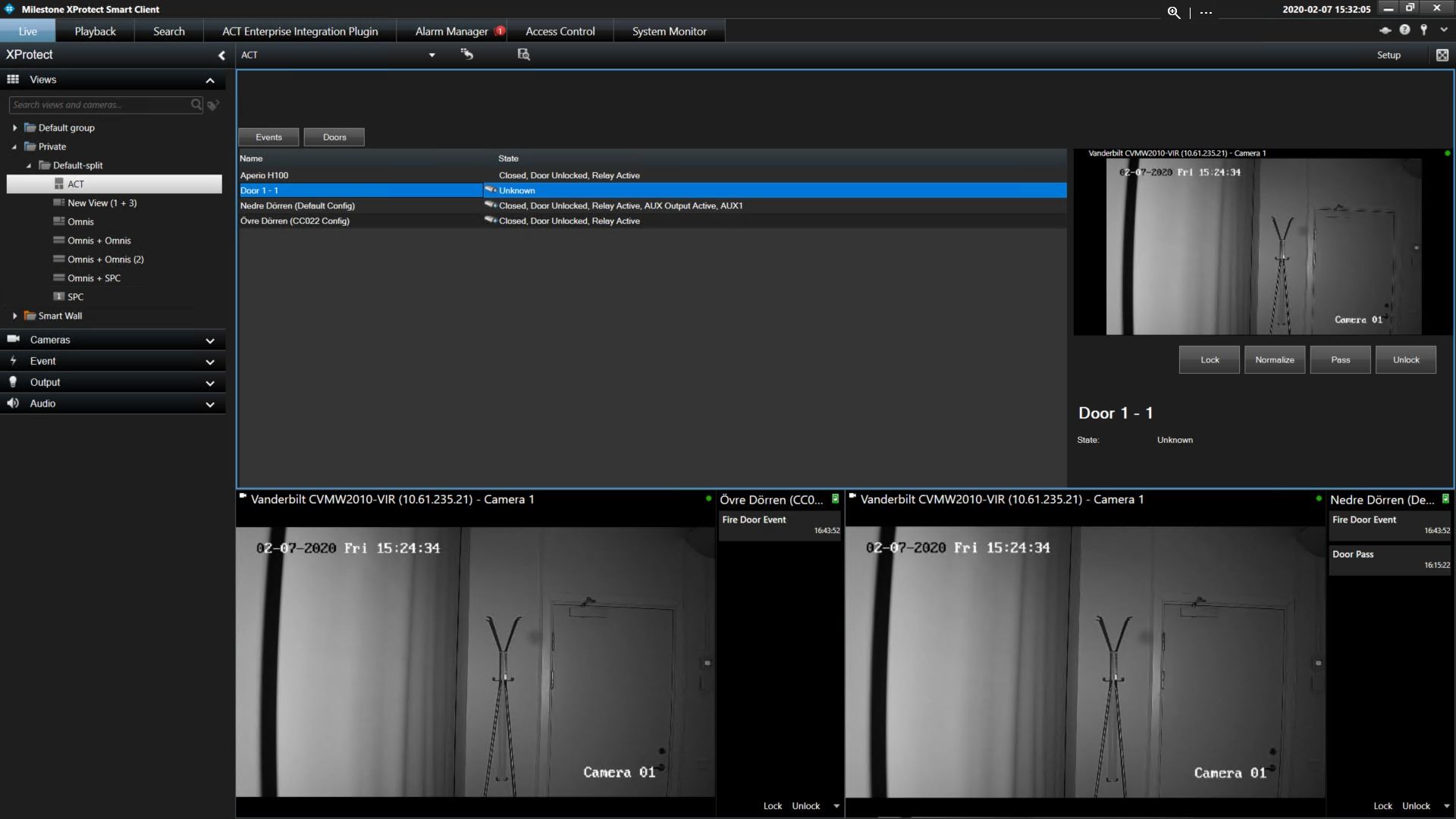
Task: Expand the top-right settings chevron menu
Action: point(1443,30)
